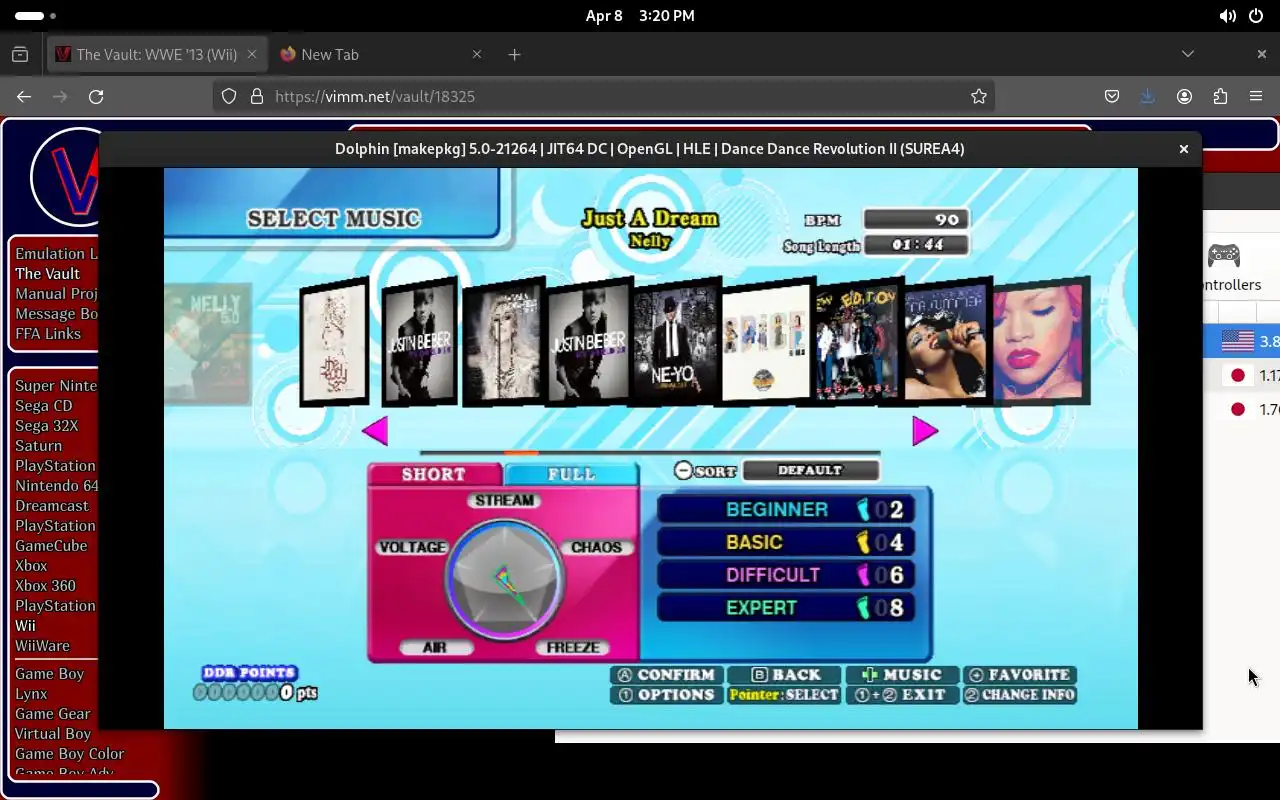Open the list all tabs chevron
1280x800 pixels.
click(1188, 54)
